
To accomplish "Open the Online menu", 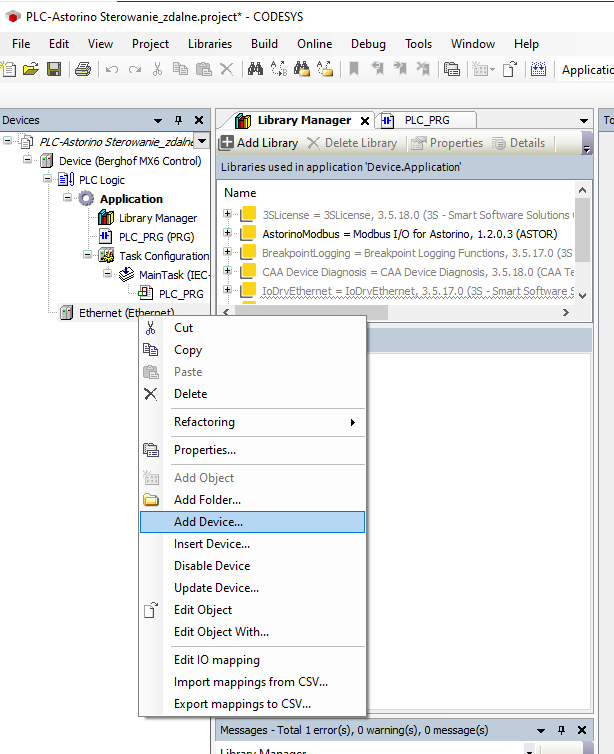I will tap(314, 44).
